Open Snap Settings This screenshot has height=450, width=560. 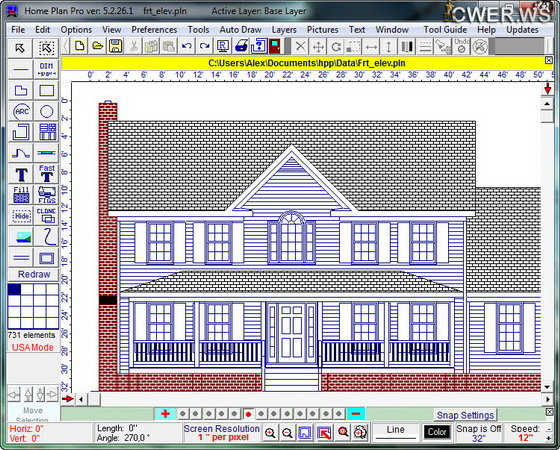(x=465, y=415)
